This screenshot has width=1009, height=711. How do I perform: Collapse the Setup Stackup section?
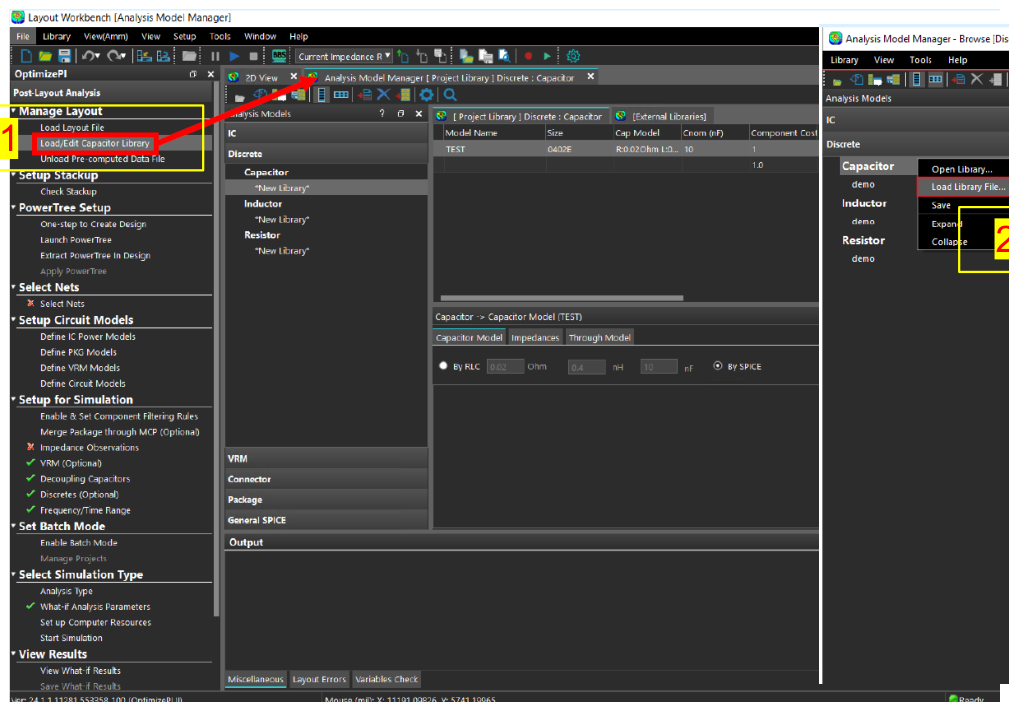pos(14,174)
